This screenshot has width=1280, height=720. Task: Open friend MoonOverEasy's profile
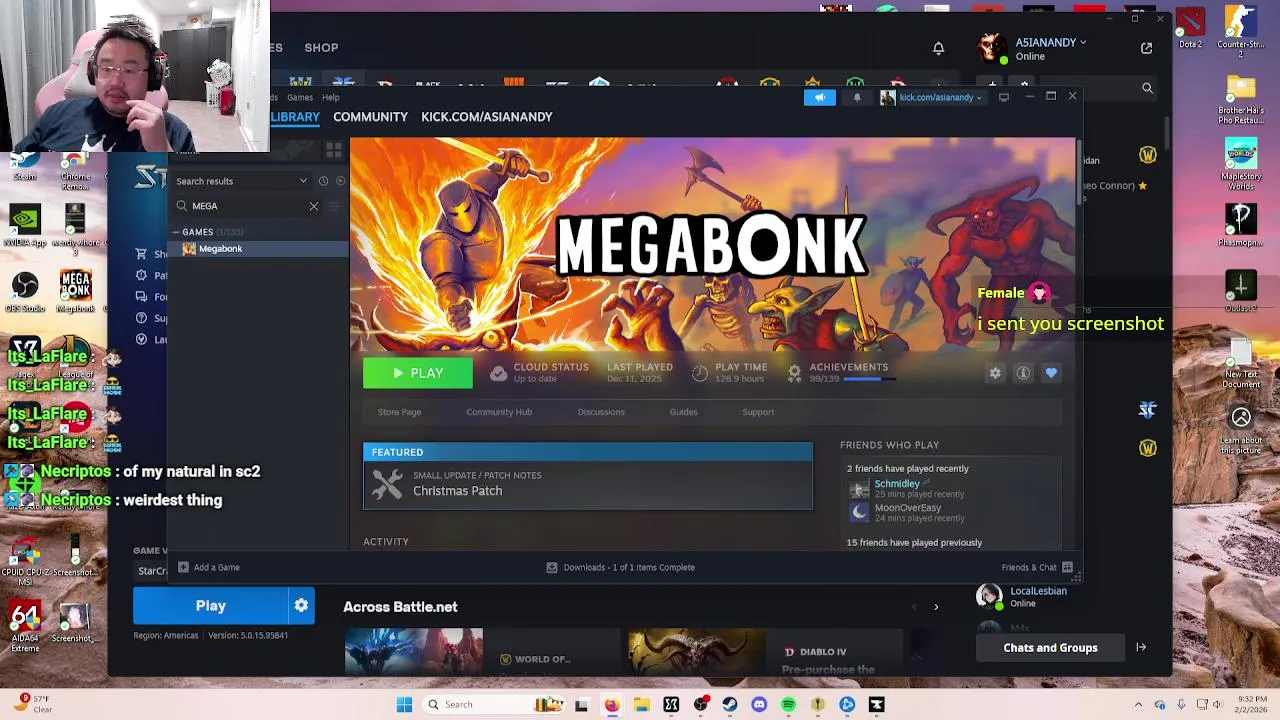908,508
